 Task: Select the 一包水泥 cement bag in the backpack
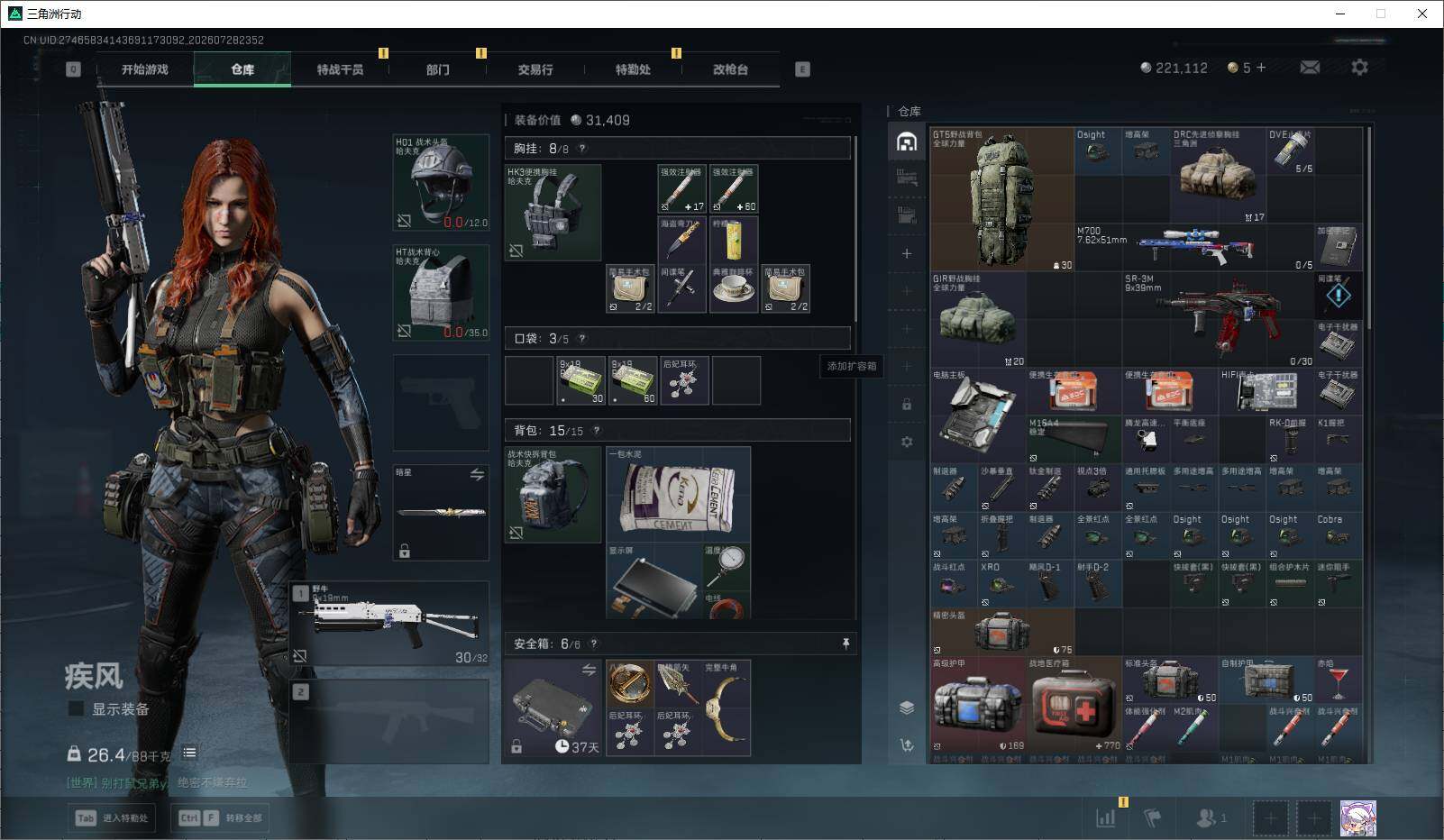[x=679, y=494]
